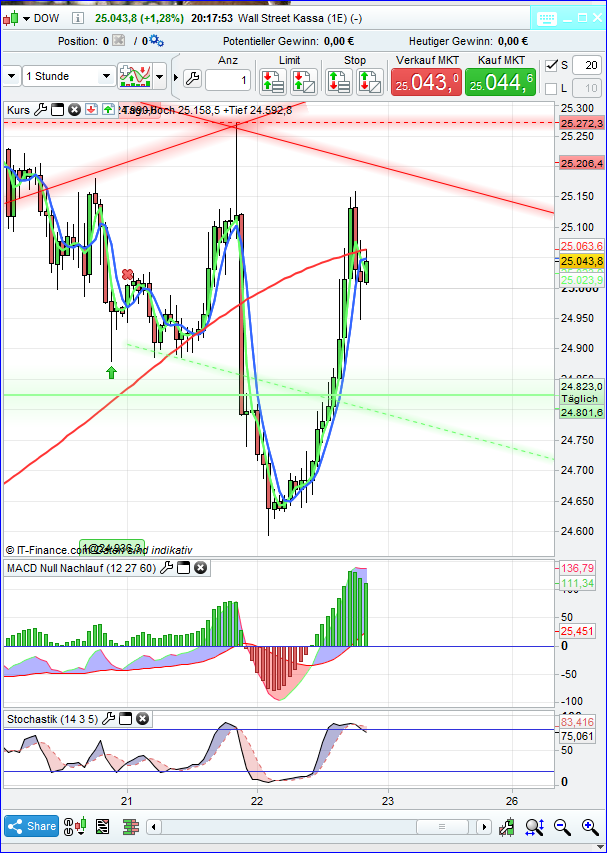Maximize the Stochastik panel
This screenshot has width=607, height=853.
pos(125,719)
